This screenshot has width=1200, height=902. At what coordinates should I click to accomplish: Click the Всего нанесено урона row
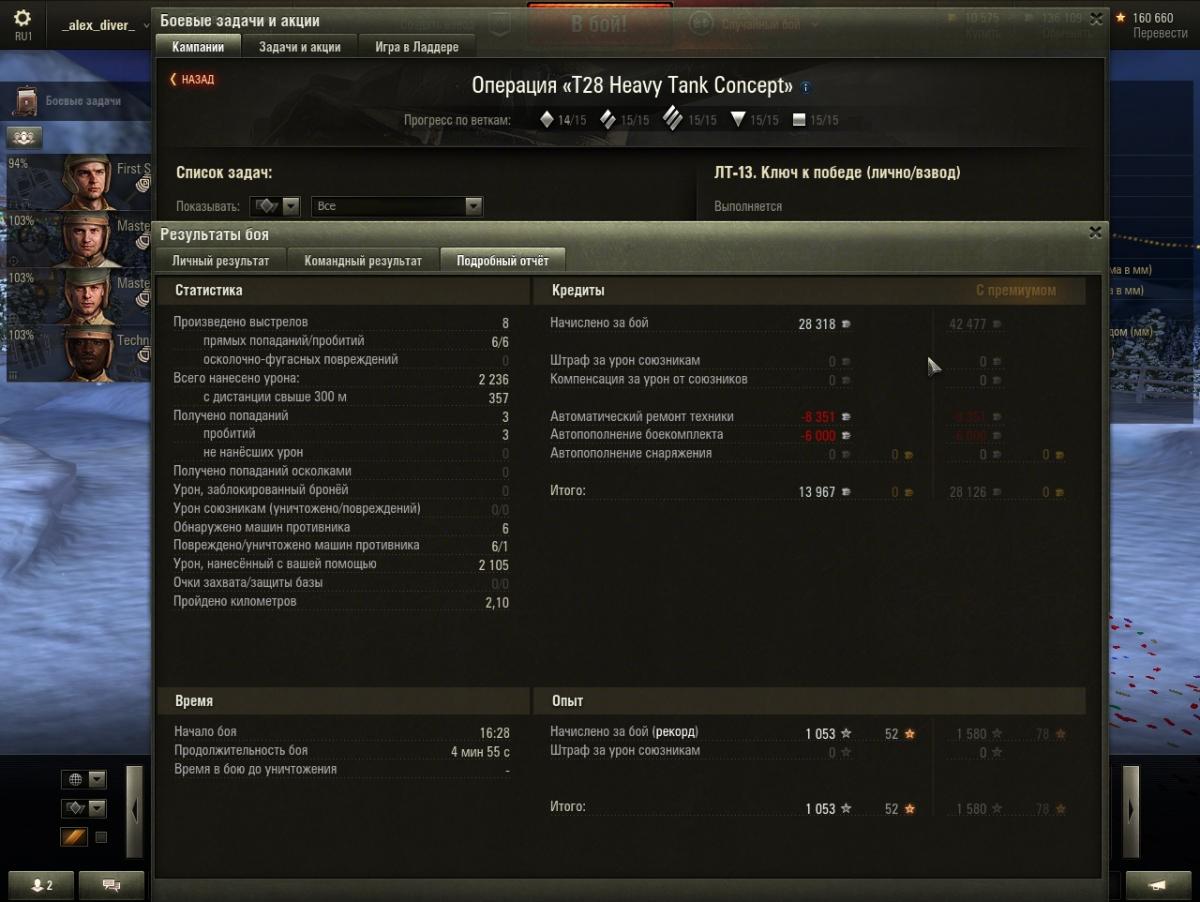click(x=341, y=379)
